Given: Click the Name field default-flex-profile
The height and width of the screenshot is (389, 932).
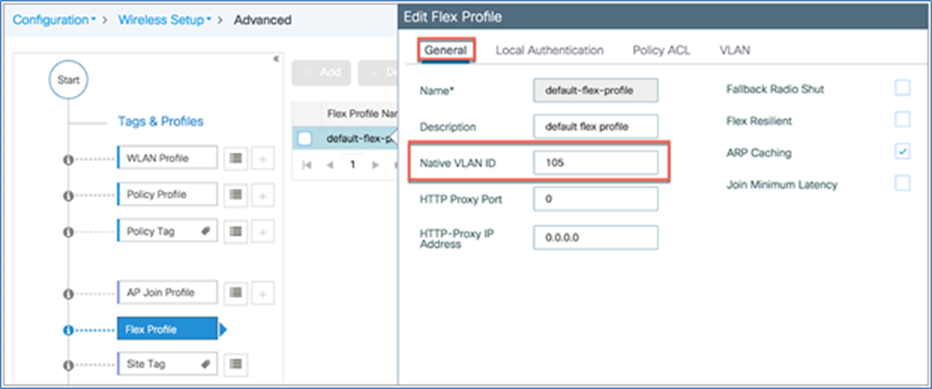Looking at the screenshot, I should tap(596, 91).
